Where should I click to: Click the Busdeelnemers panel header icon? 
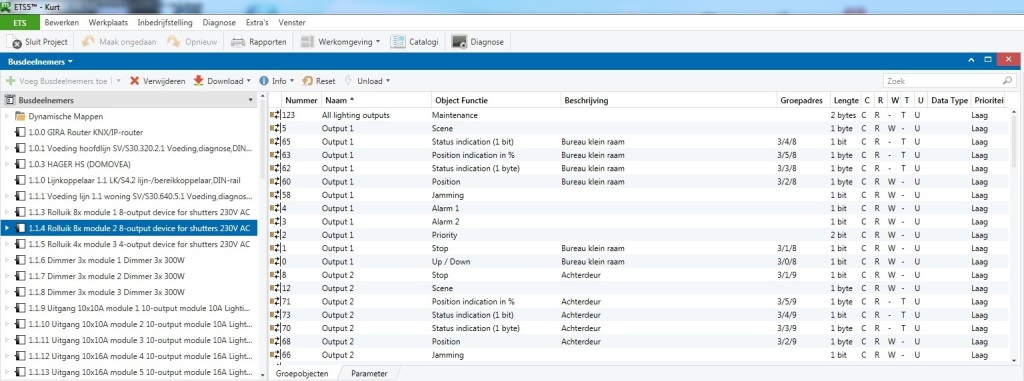10,101
